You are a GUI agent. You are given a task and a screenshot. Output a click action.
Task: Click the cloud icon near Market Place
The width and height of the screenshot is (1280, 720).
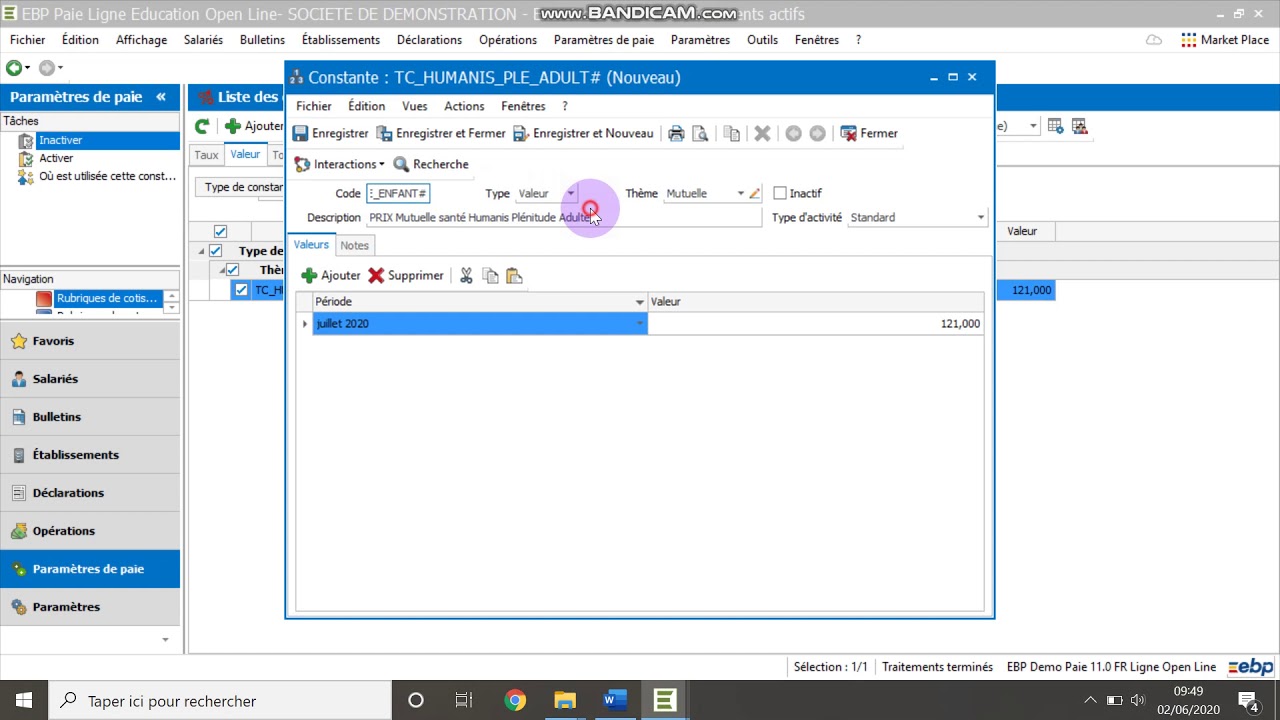click(x=1154, y=40)
